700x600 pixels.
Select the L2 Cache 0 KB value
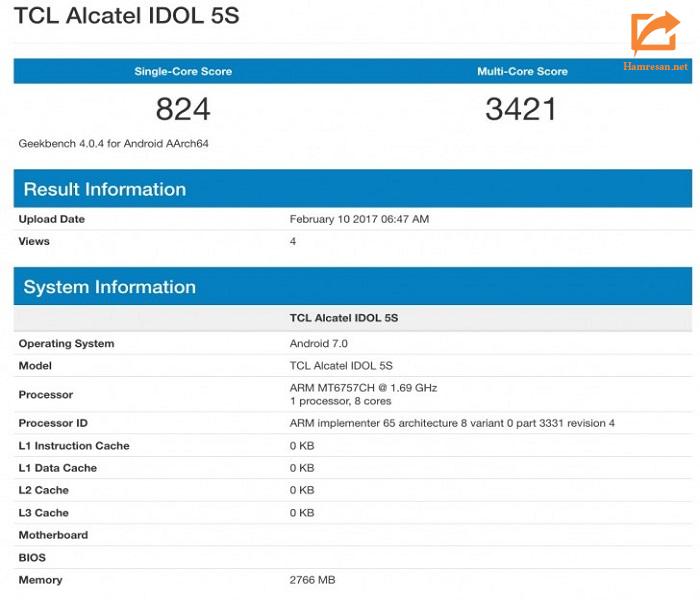302,490
